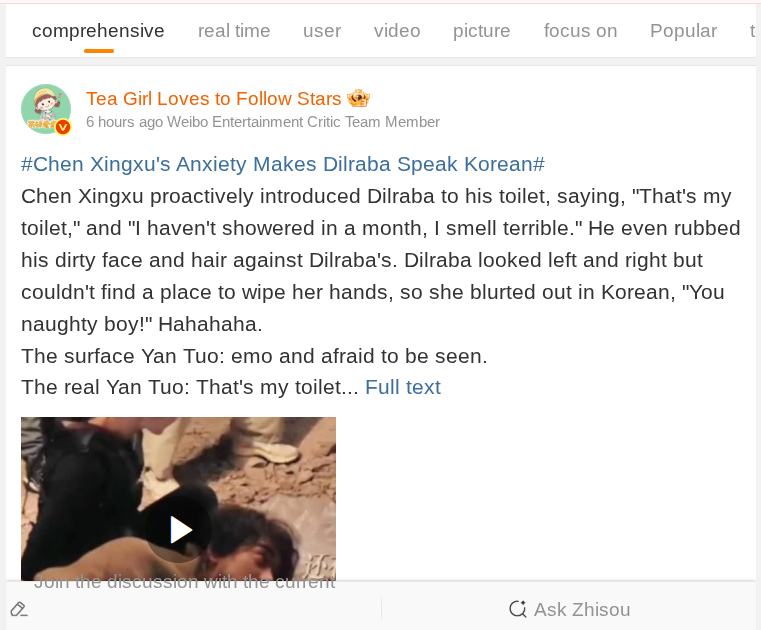Click the Ask Zhisou search icon

click(517, 609)
